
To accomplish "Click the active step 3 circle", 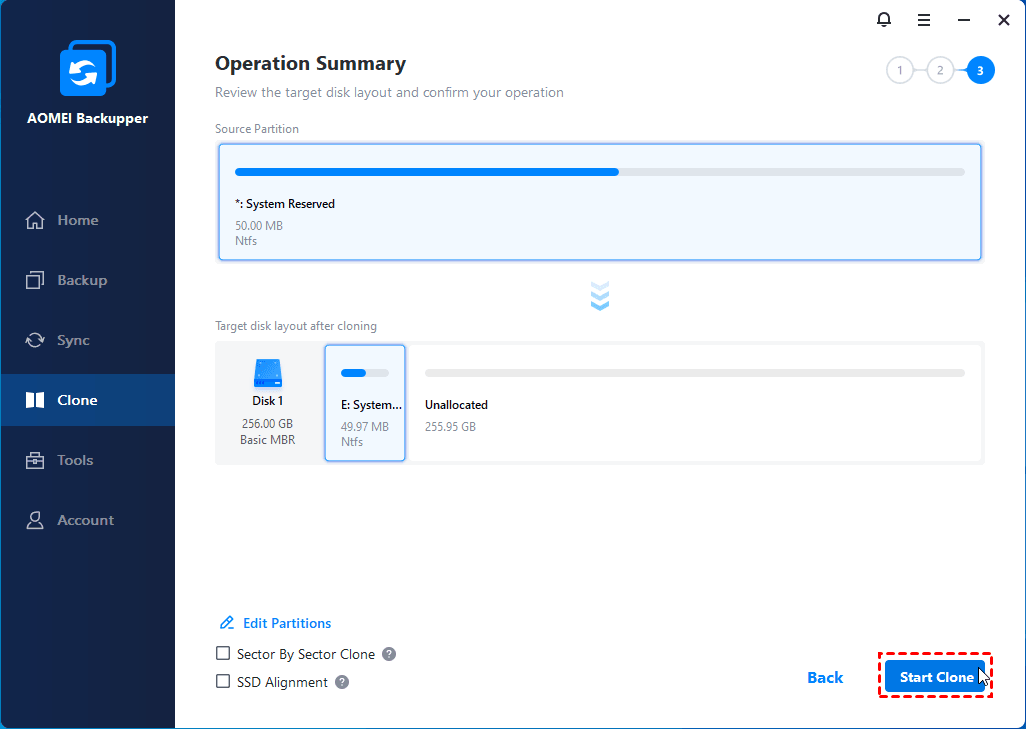I will point(980,71).
